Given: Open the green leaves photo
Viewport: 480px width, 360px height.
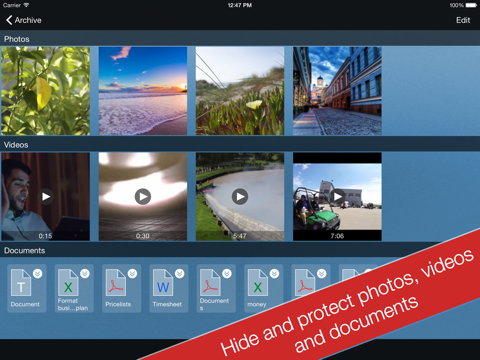Looking at the screenshot, I should point(45,91).
